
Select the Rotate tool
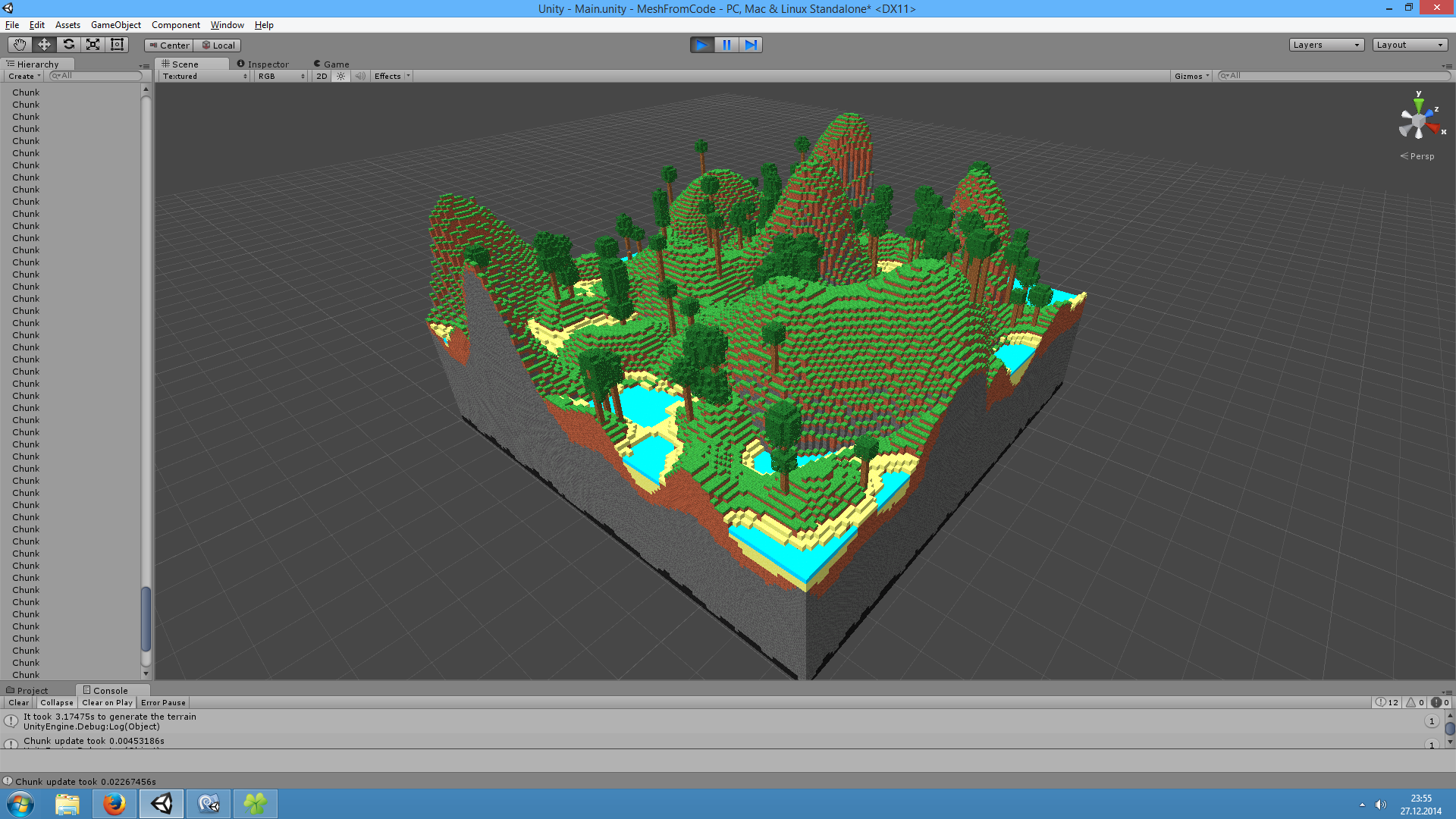click(68, 45)
